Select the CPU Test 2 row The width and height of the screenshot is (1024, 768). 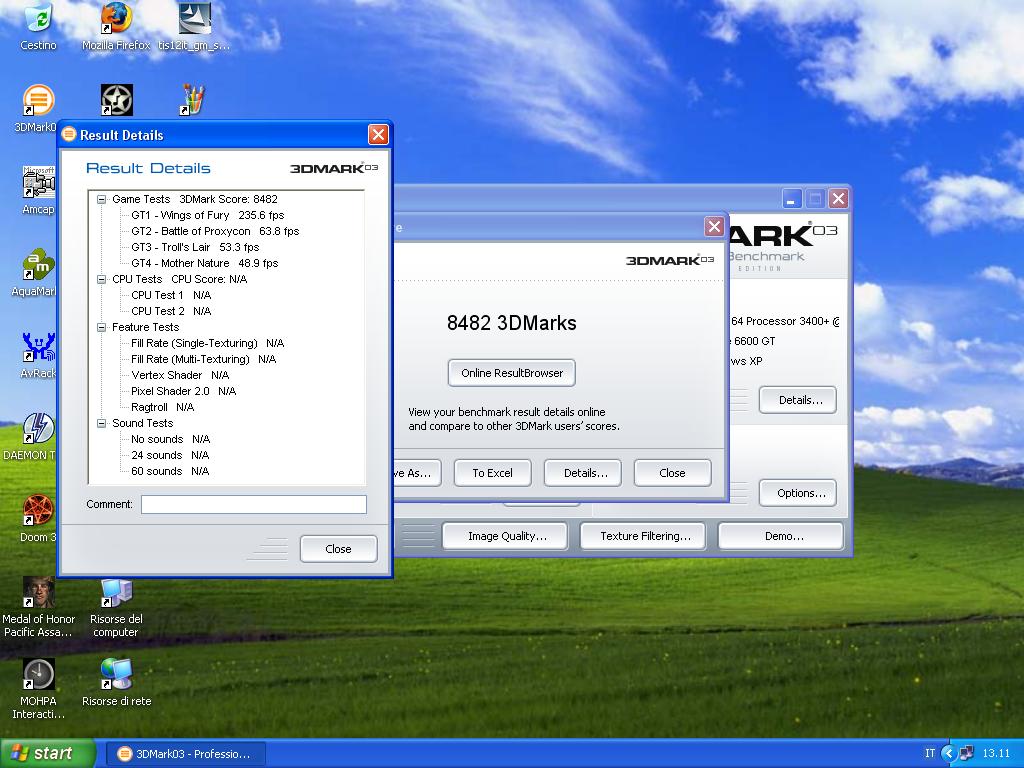point(171,311)
